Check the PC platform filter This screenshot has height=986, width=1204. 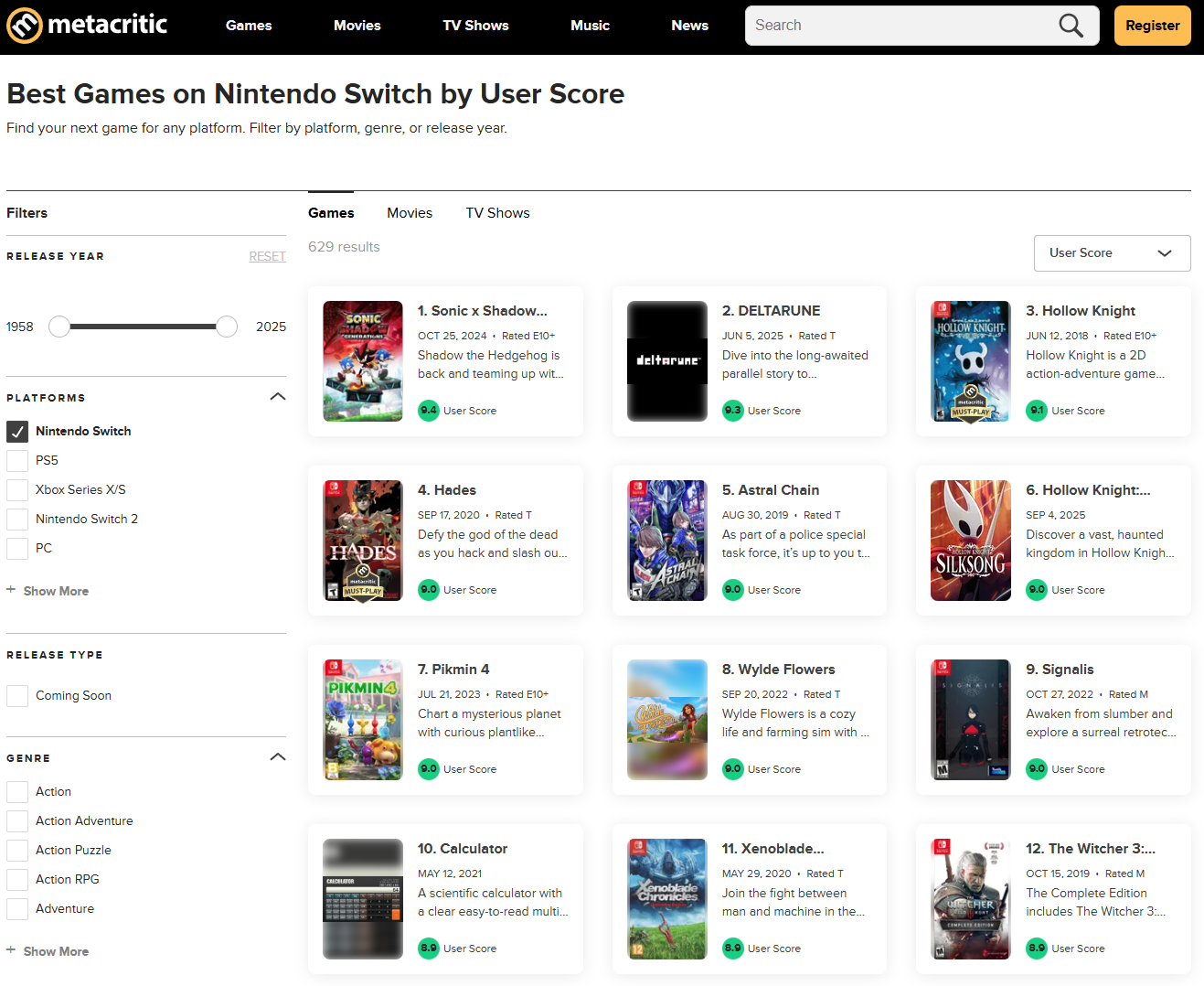point(17,549)
